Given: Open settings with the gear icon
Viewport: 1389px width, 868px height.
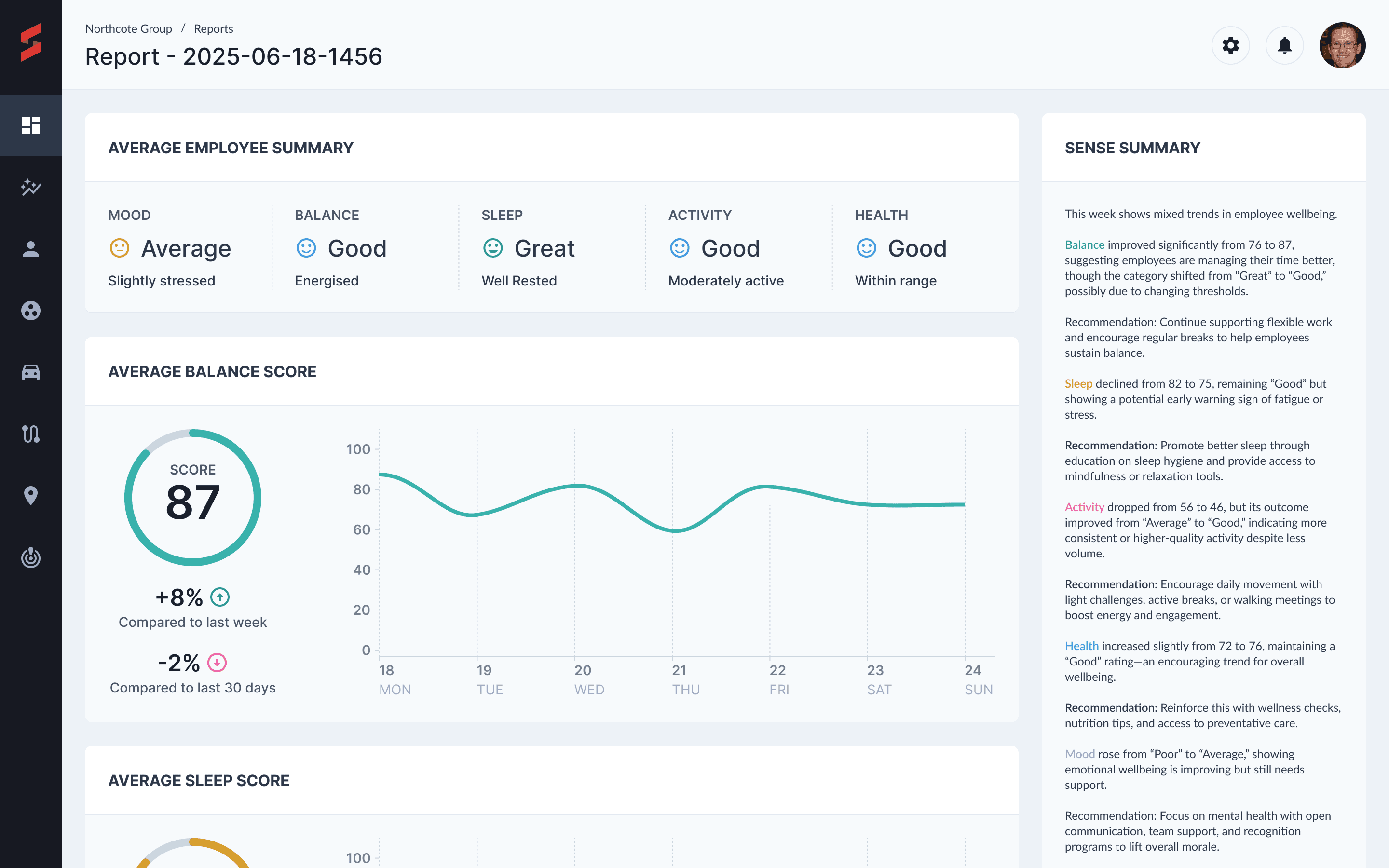Looking at the screenshot, I should click(x=1231, y=45).
